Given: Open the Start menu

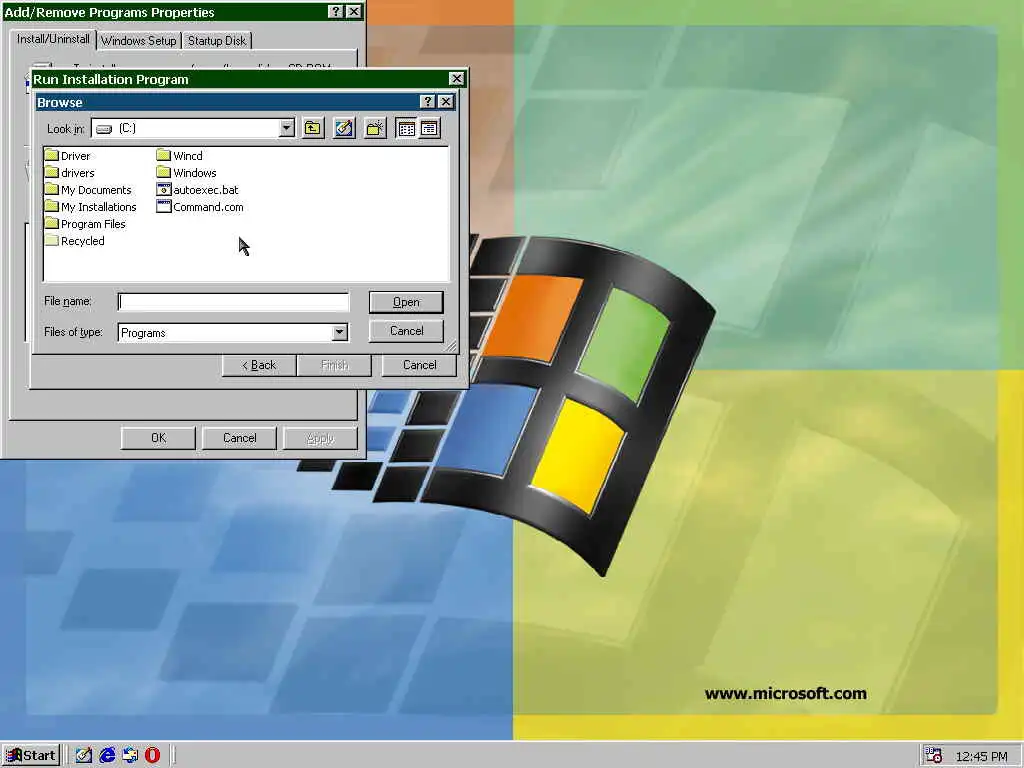Looking at the screenshot, I should (x=31, y=756).
